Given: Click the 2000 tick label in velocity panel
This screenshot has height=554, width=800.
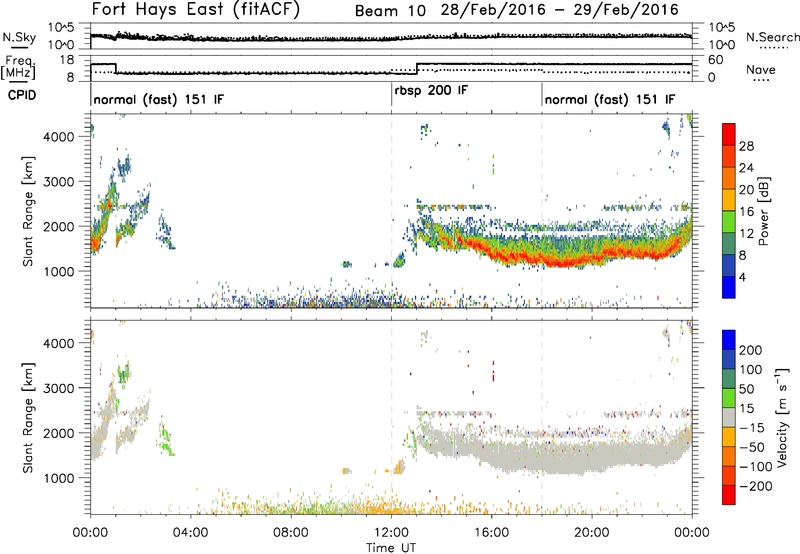Looking at the screenshot, I should pyautogui.click(x=58, y=433).
